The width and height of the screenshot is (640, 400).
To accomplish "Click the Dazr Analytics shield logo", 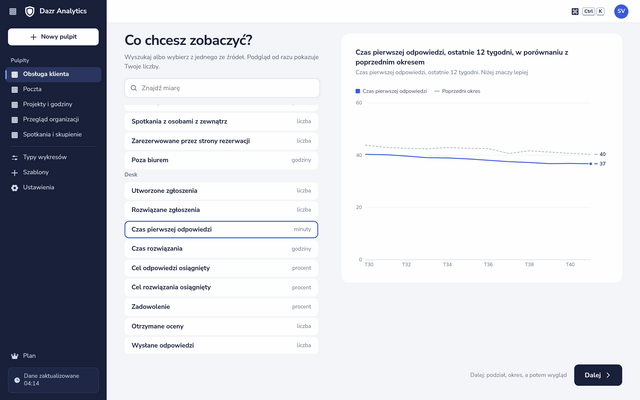I will [29, 11].
